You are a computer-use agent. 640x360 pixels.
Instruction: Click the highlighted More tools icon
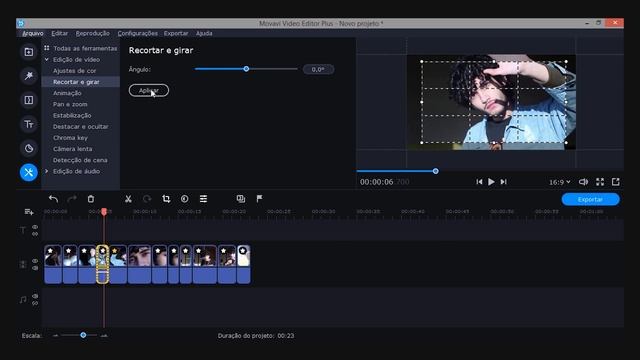coord(29,172)
